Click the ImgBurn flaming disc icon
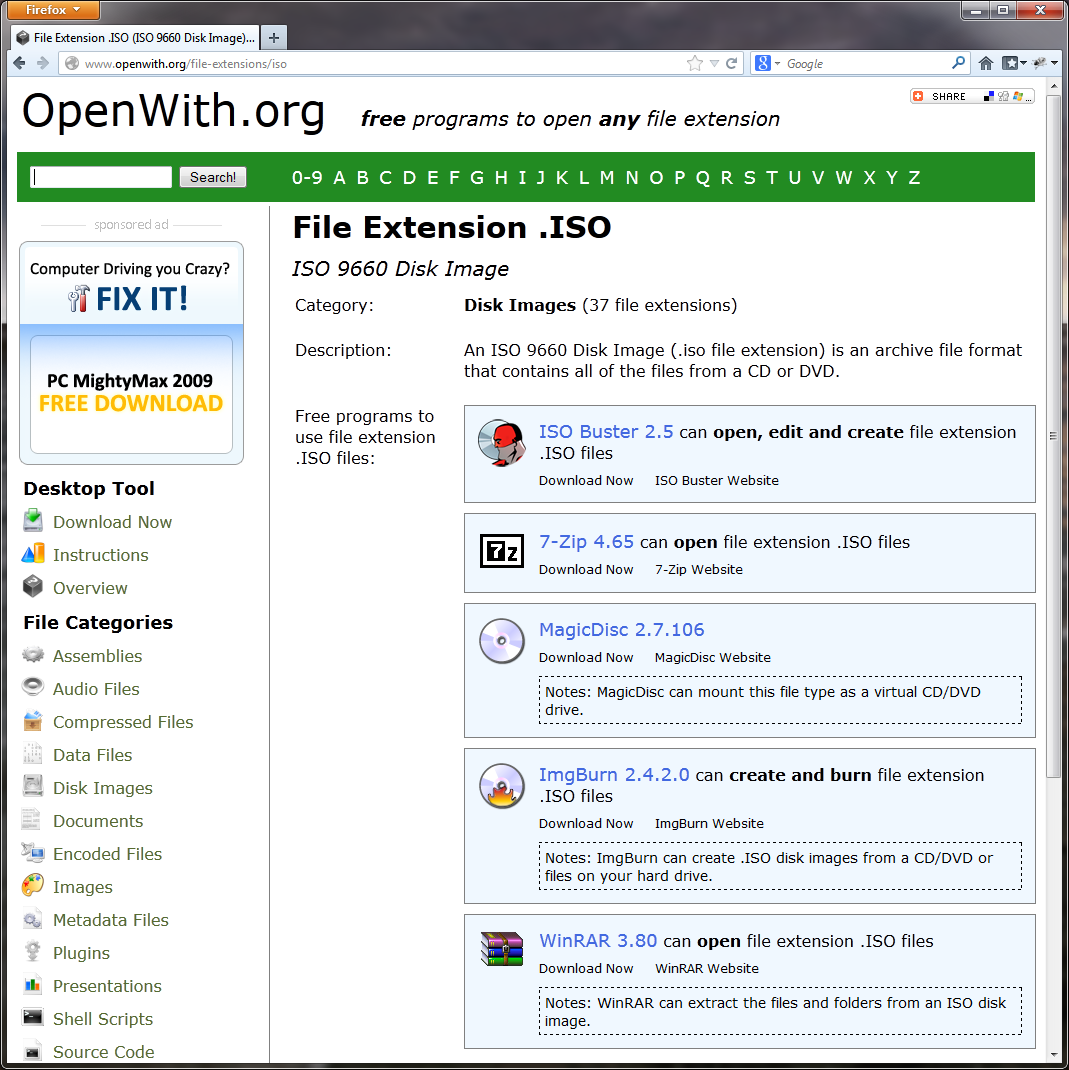 (501, 786)
